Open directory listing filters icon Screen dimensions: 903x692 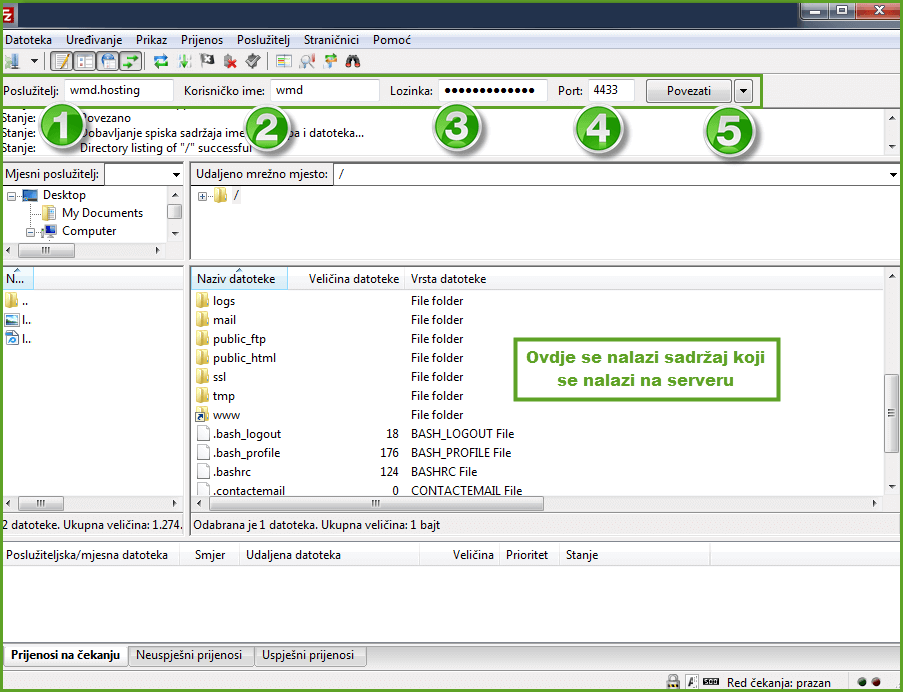(283, 61)
